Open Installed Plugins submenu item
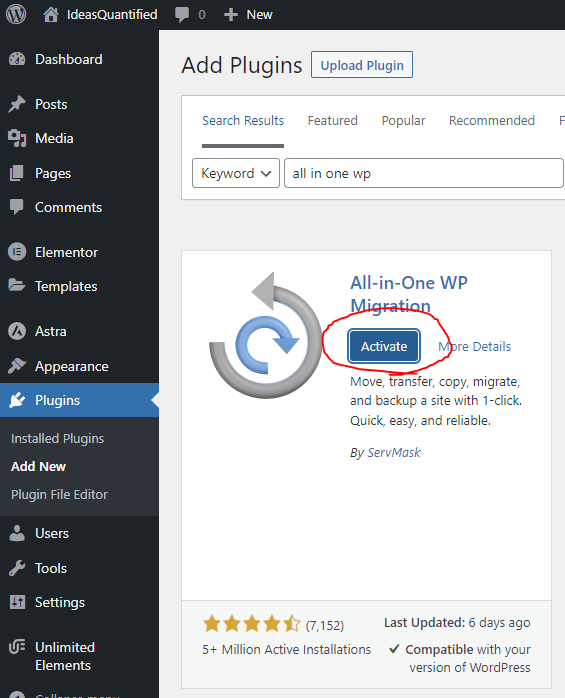This screenshot has height=698, width=565. pyautogui.click(x=57, y=438)
